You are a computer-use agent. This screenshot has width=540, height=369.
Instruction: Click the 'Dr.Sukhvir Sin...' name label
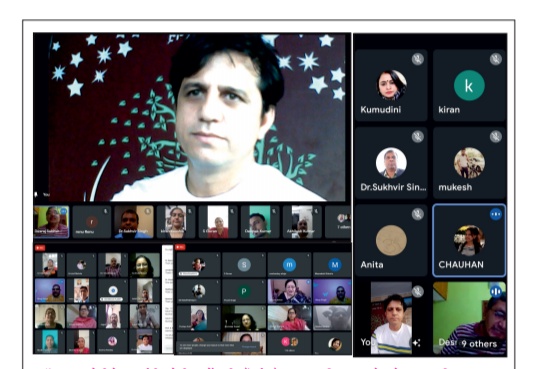(x=393, y=187)
